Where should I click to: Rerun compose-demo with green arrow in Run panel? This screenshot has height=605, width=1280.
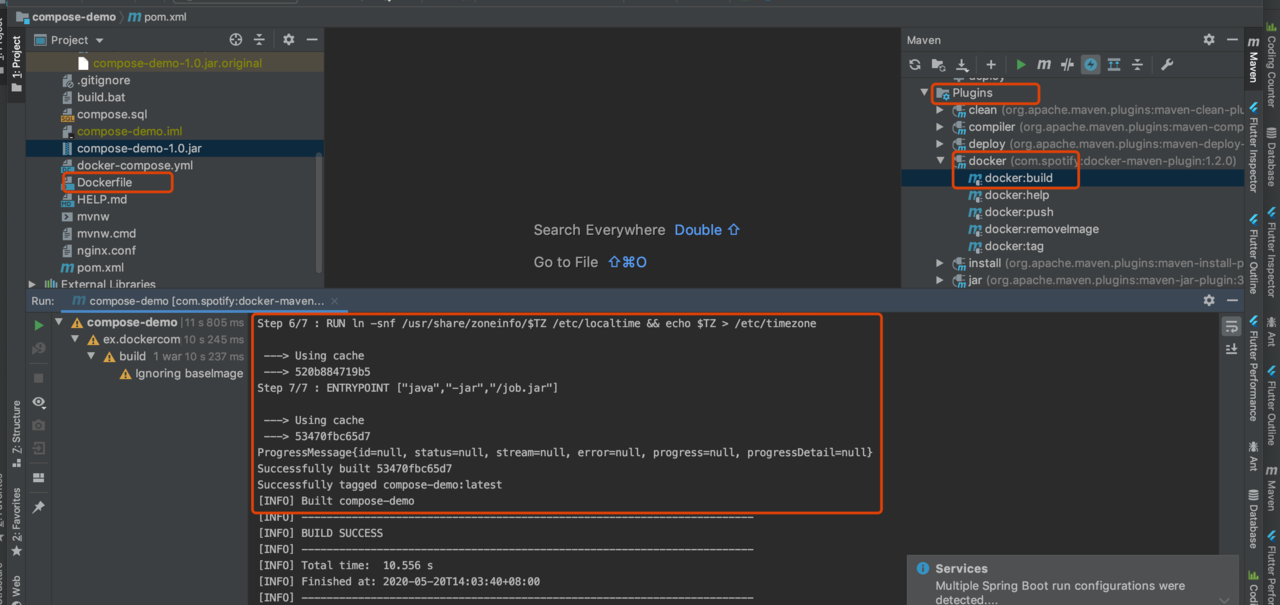(39, 325)
